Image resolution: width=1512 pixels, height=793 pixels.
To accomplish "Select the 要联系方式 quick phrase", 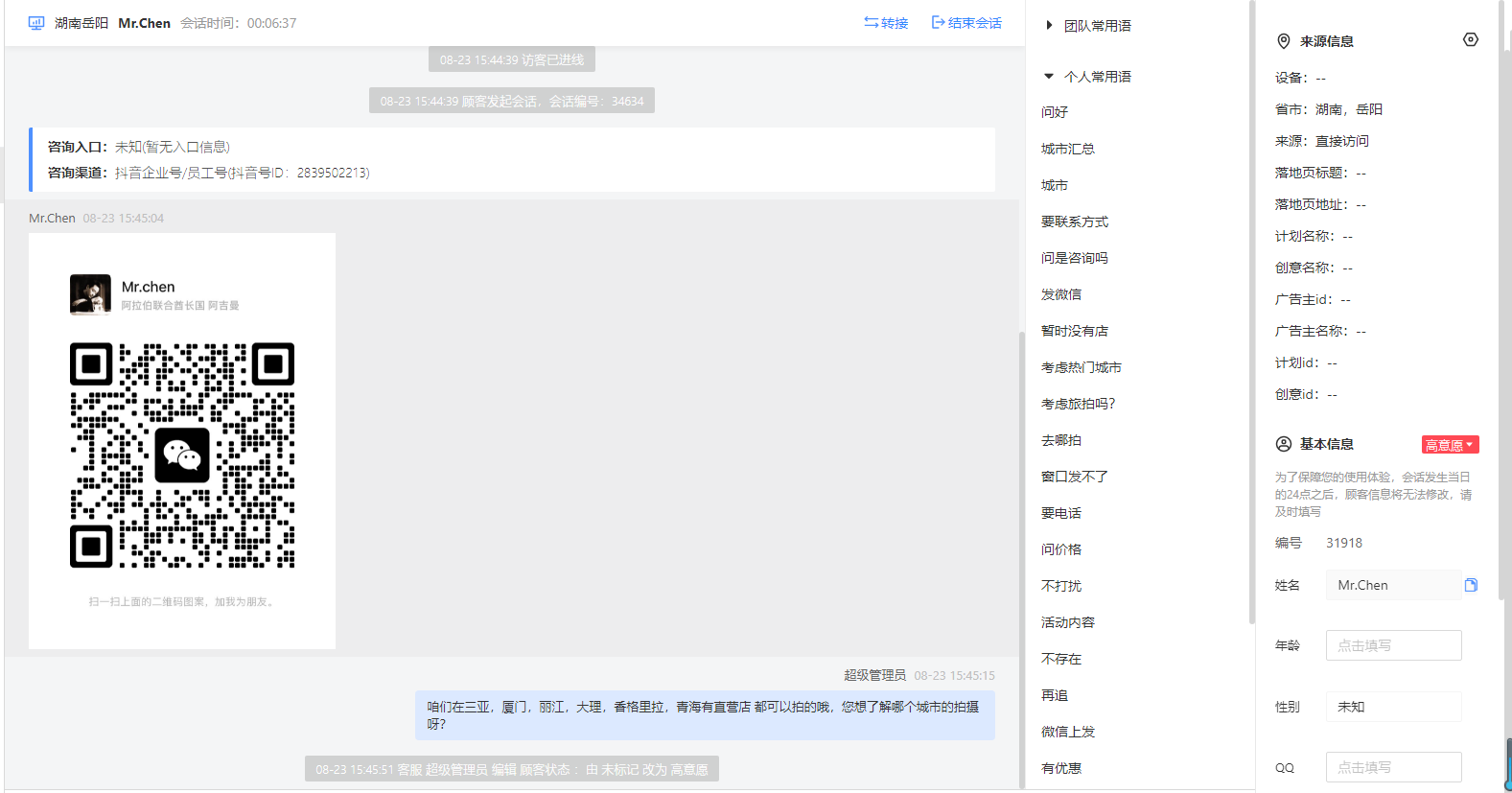I will click(1075, 222).
